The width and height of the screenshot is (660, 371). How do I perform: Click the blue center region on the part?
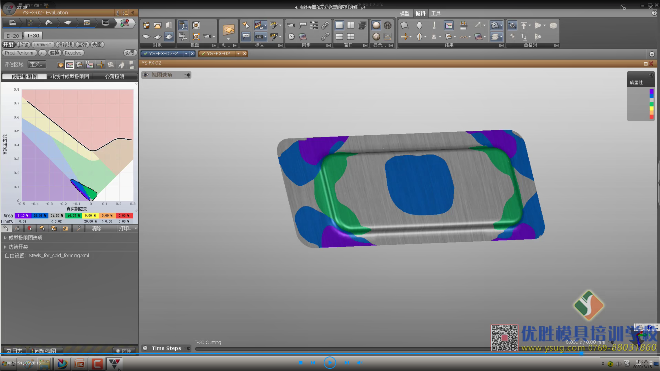tap(420, 184)
